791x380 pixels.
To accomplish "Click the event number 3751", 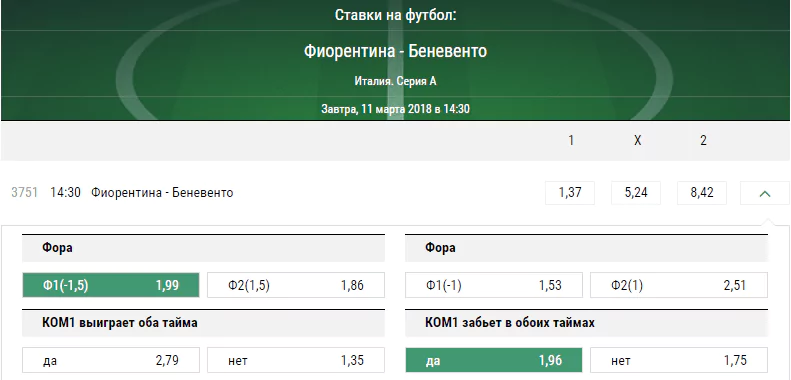I will click(x=24, y=193).
